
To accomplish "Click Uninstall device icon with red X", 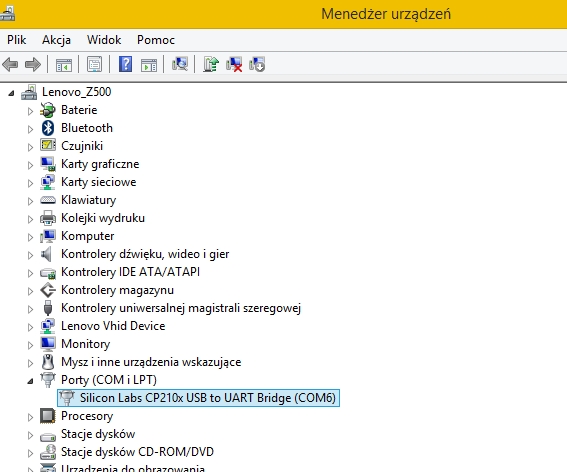I will pyautogui.click(x=234, y=64).
